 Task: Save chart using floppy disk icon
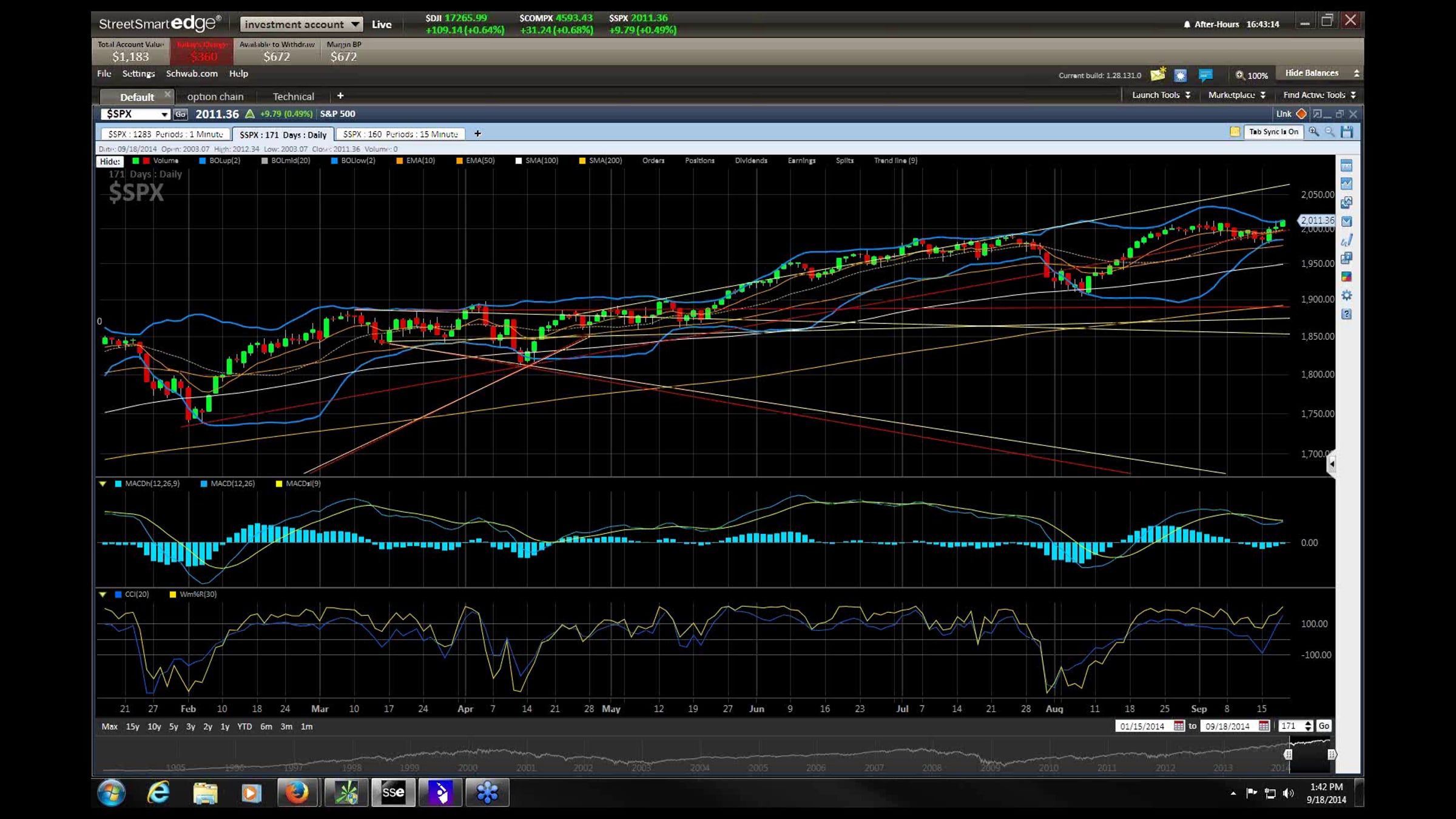coord(1347,132)
